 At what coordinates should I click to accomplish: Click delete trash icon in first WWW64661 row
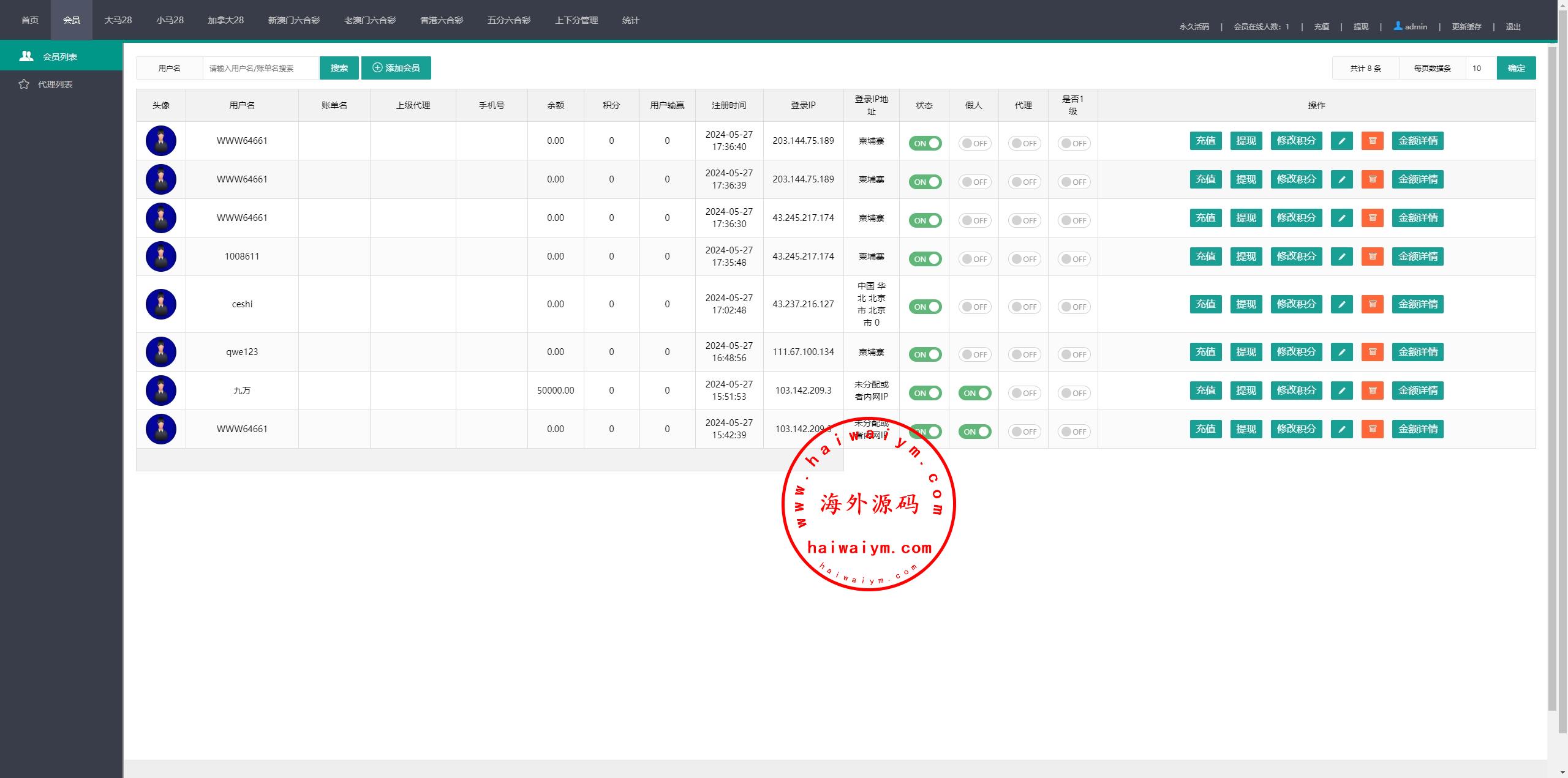[1372, 141]
